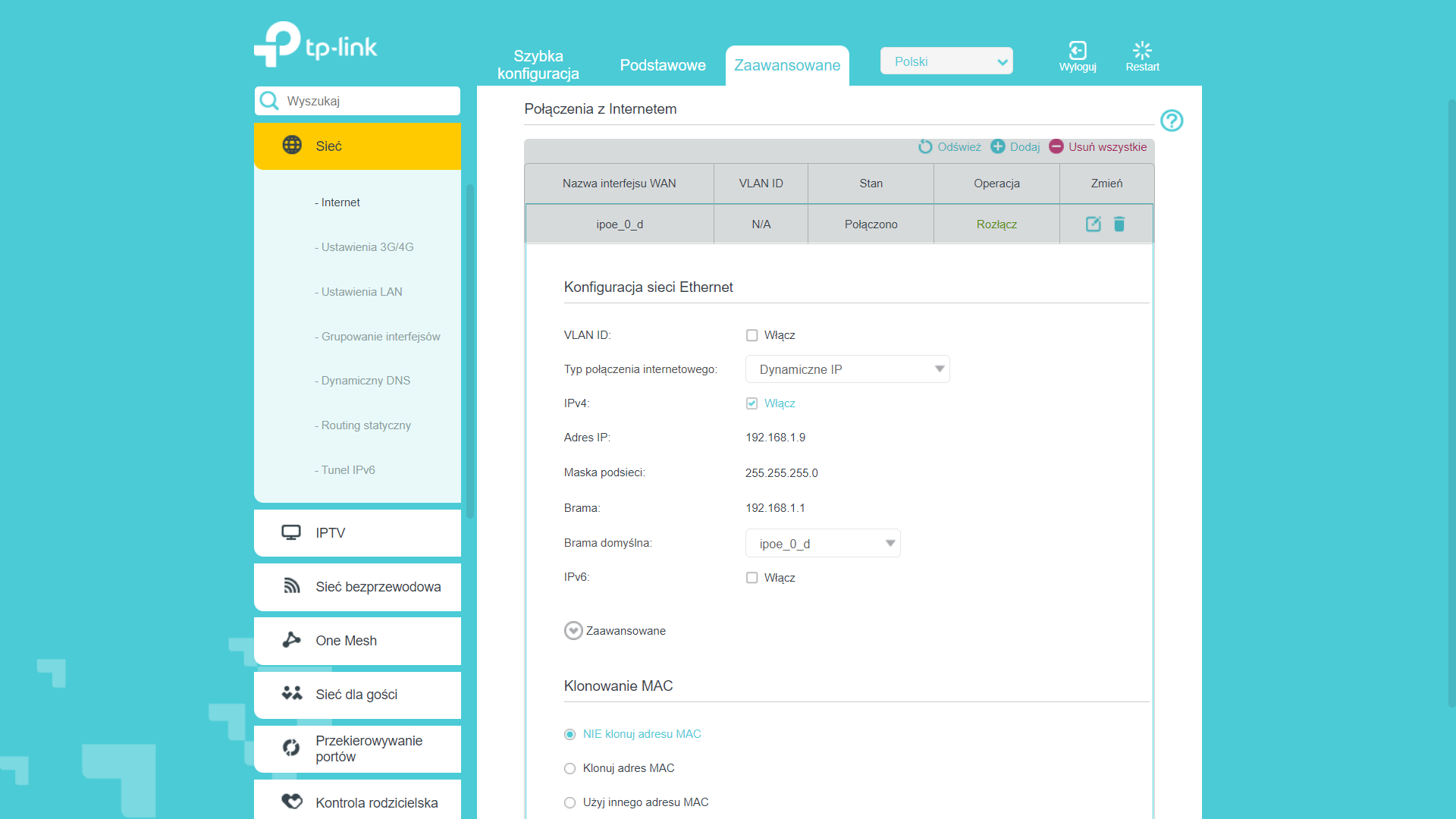Select Klonuj adres MAC radio option
Viewport: 1456px width, 819px height.
point(570,768)
